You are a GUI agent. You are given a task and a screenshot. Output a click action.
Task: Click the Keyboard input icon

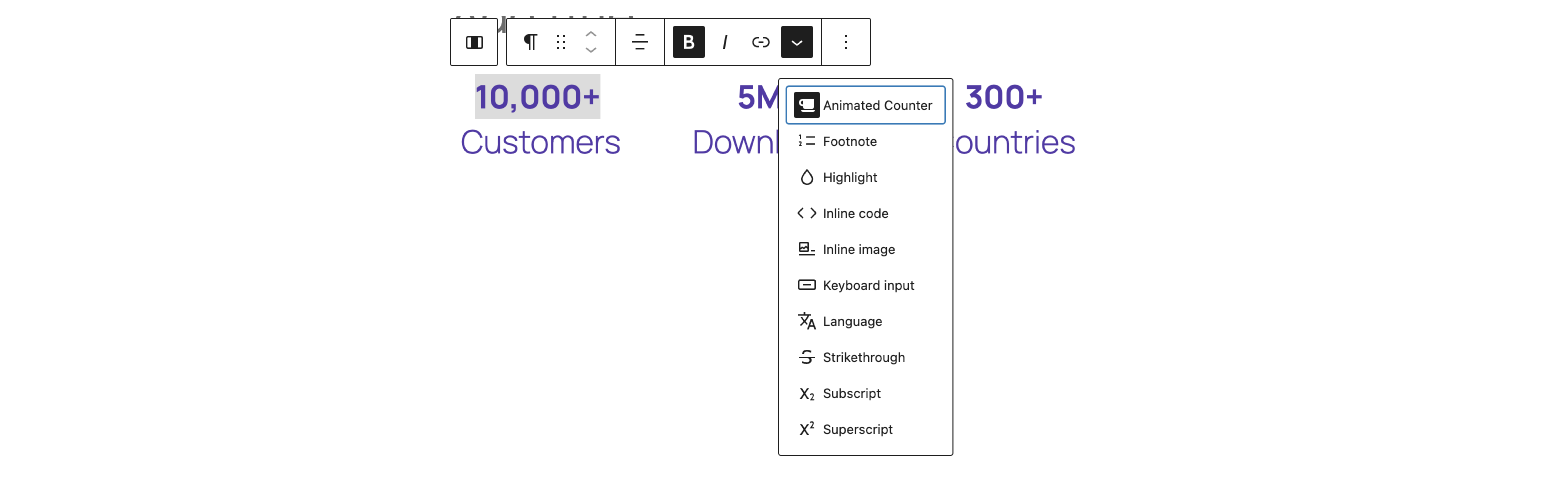click(807, 285)
